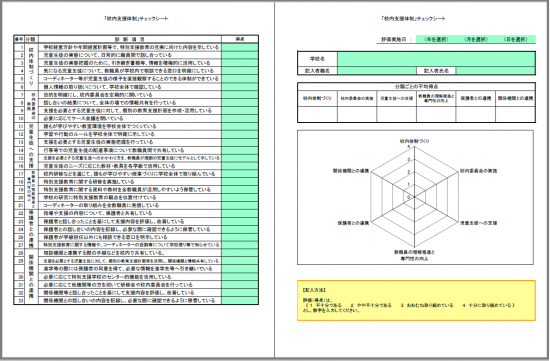Click the vertical 保護者との連携 category cell in the checklist

click(x=31, y=229)
